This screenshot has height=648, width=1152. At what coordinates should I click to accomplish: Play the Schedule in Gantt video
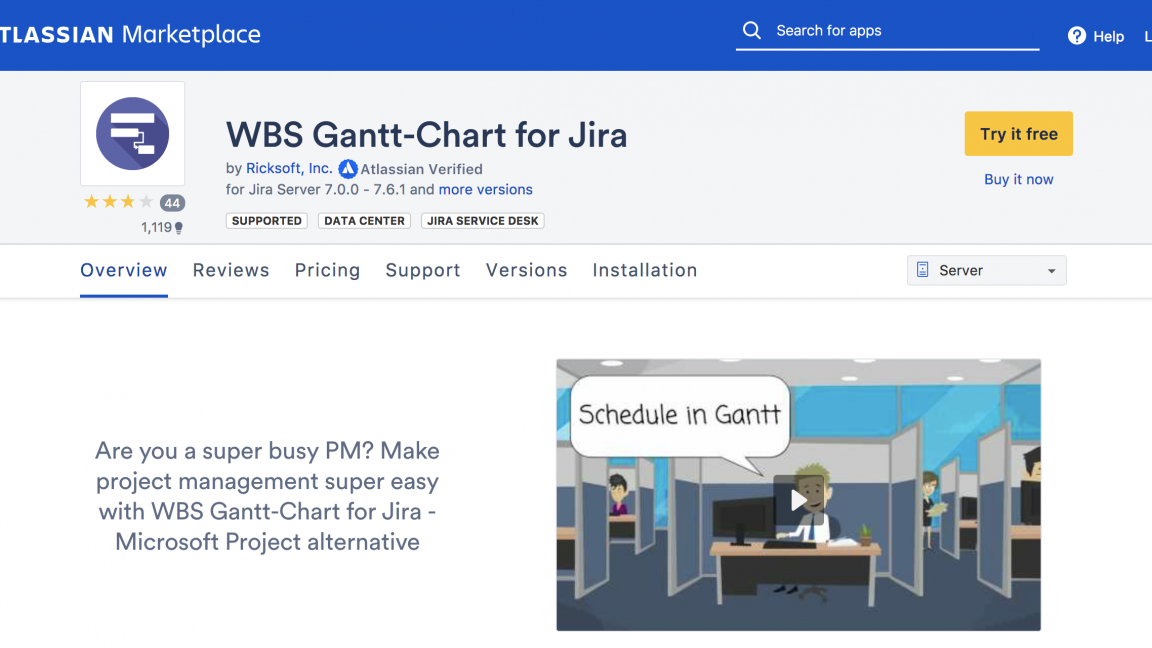799,500
